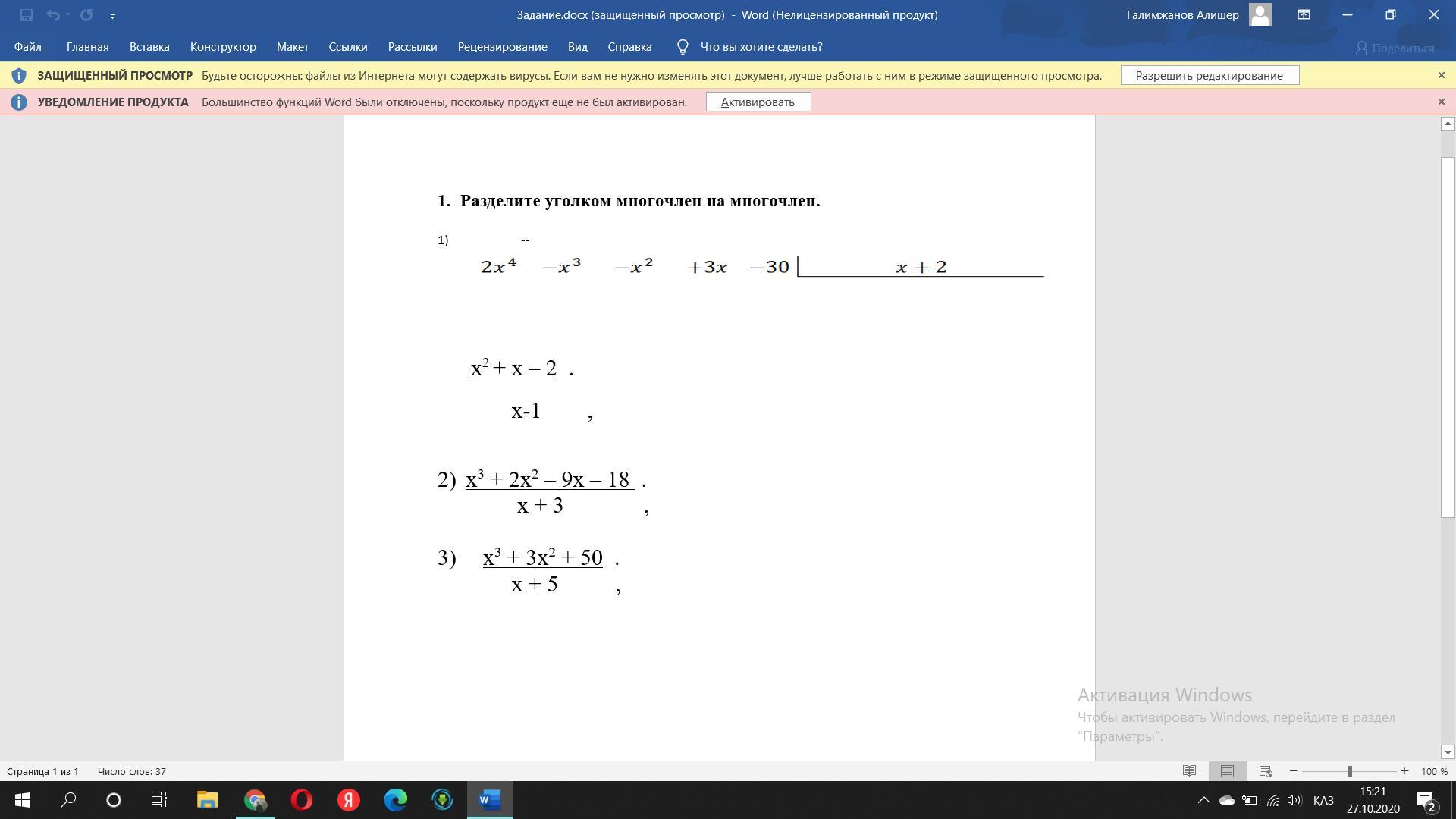Viewport: 1456px width, 819px height.
Task: Click the Активировать button
Action: pos(758,102)
